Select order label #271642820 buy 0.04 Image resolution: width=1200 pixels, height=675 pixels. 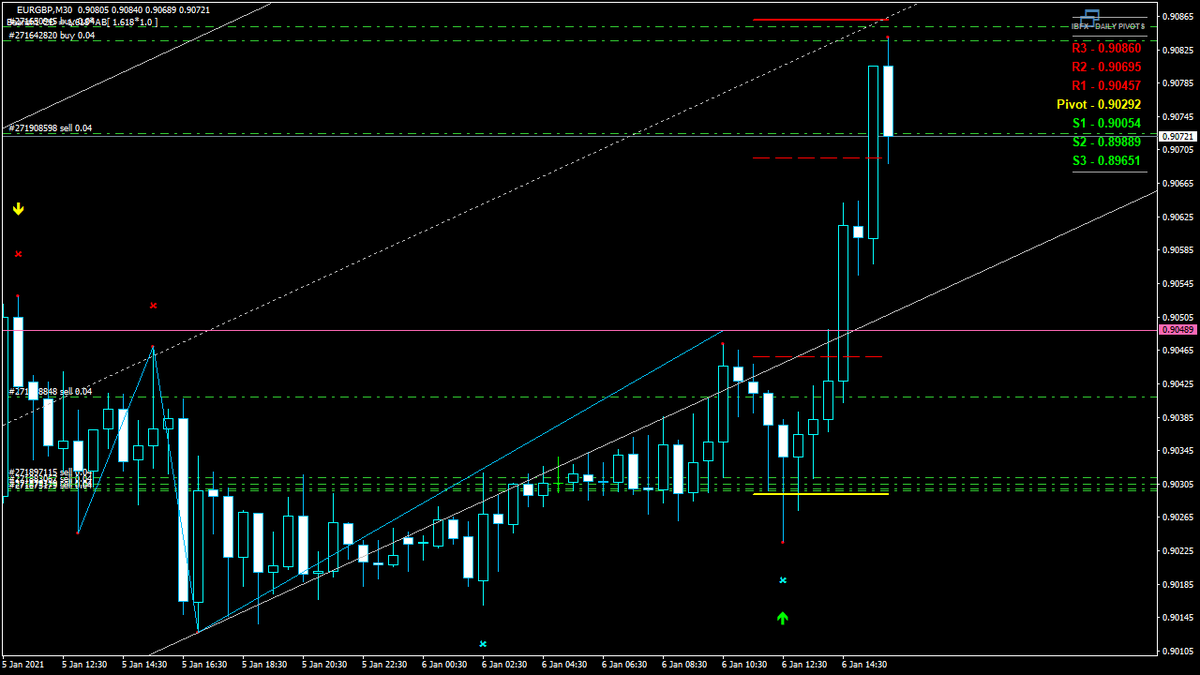click(53, 35)
